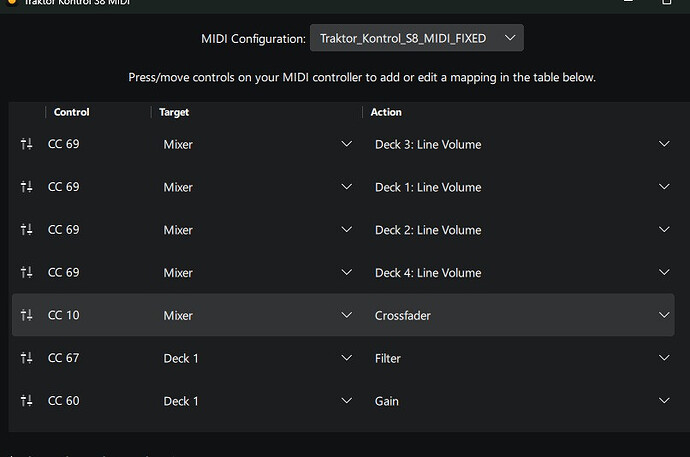Open the MIDI Configuration dropdown Traktor_Kontrol_S8_MIDI_FIXED

click(416, 38)
